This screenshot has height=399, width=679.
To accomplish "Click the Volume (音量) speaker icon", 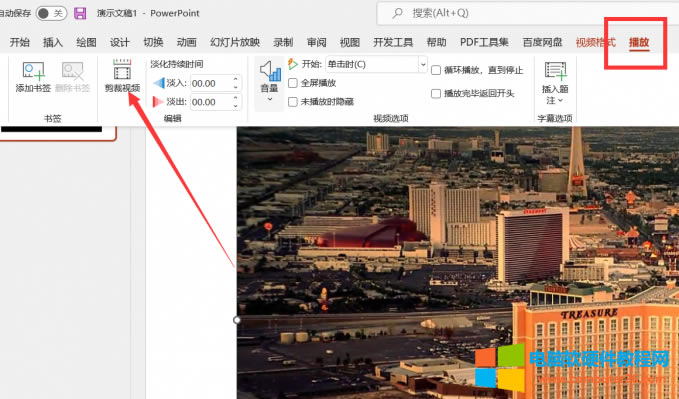I will click(269, 71).
